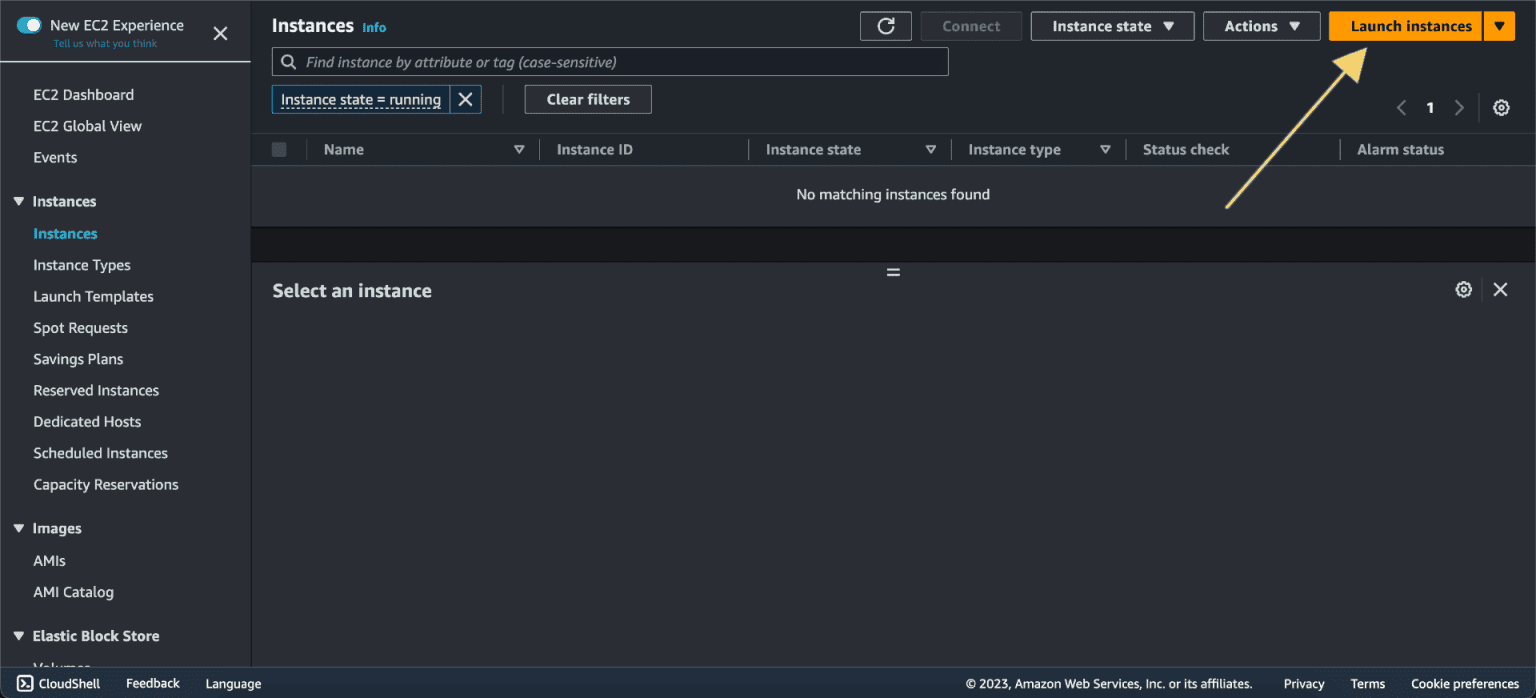This screenshot has width=1536, height=698.
Task: Collapse the Images section in sidebar
Action: pos(18,529)
